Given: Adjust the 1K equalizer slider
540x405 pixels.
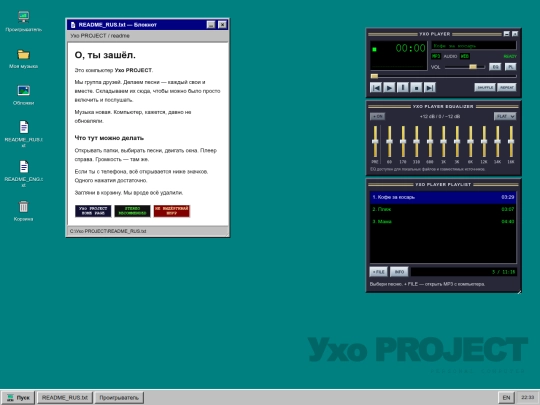Looking at the screenshot, I should (443, 142).
